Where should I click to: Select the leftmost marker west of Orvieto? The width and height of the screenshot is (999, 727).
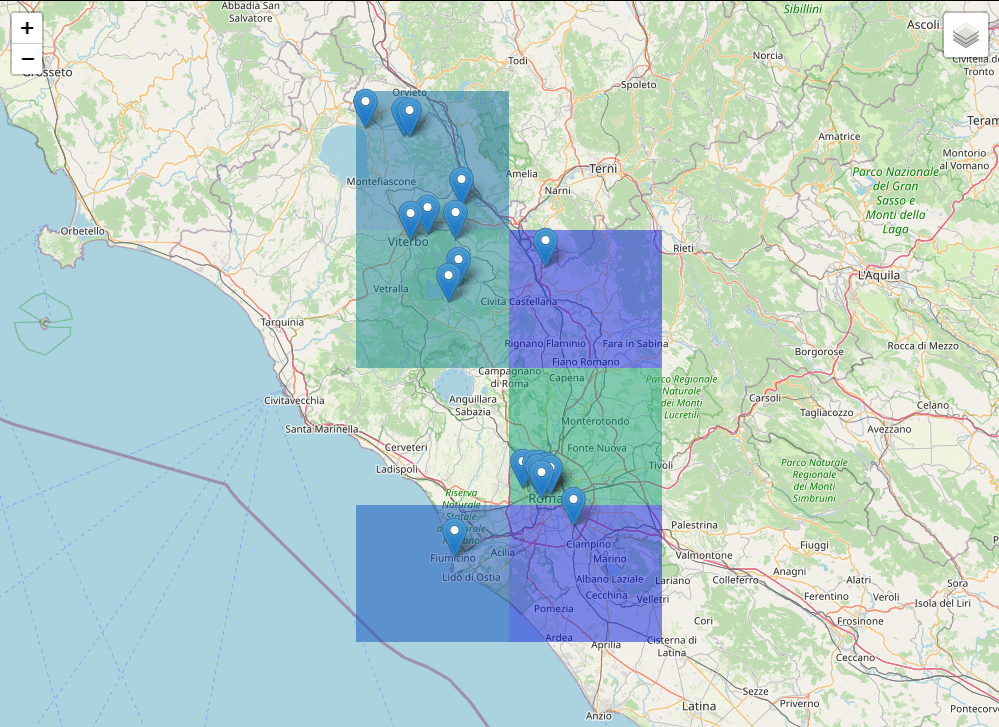tap(365, 107)
